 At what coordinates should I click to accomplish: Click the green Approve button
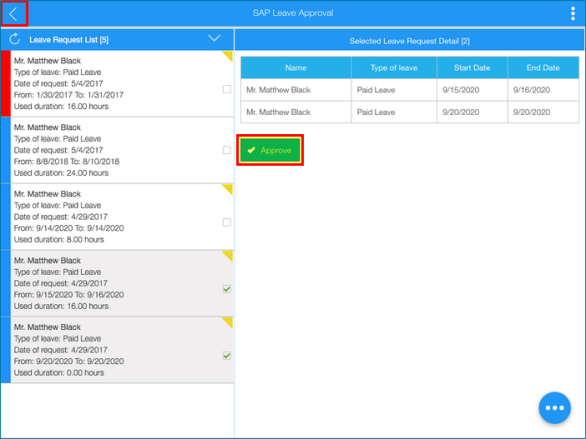(270, 150)
